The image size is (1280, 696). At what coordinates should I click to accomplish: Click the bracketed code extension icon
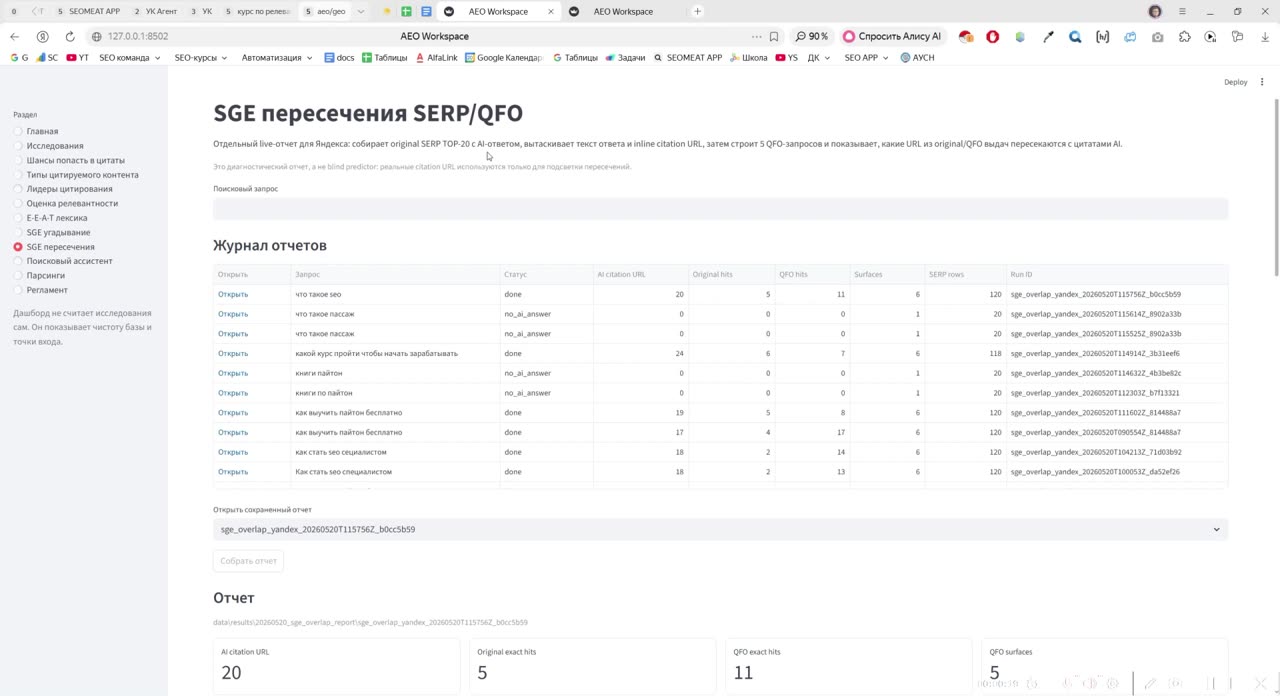1102,36
